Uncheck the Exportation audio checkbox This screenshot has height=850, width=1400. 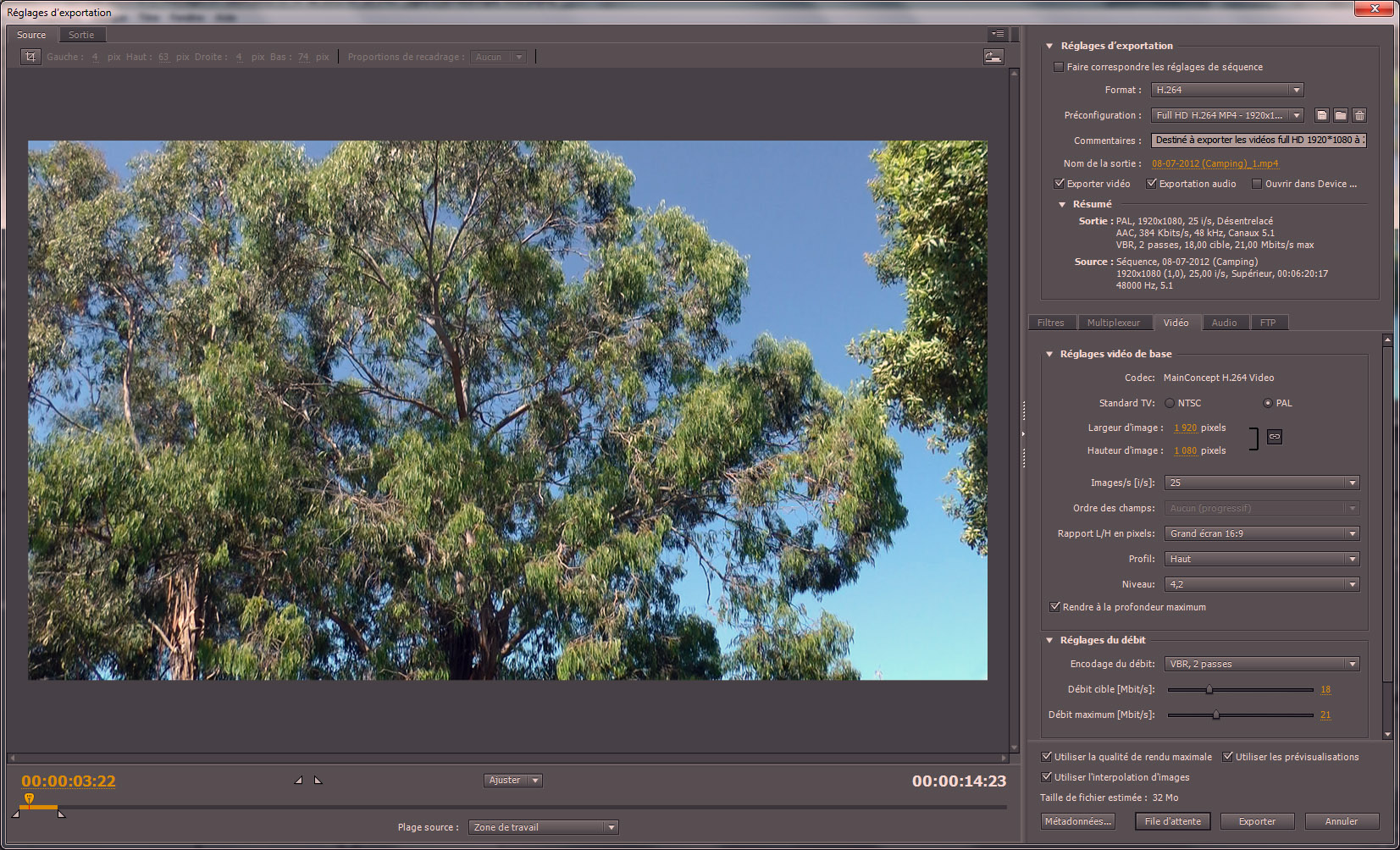coord(1152,184)
